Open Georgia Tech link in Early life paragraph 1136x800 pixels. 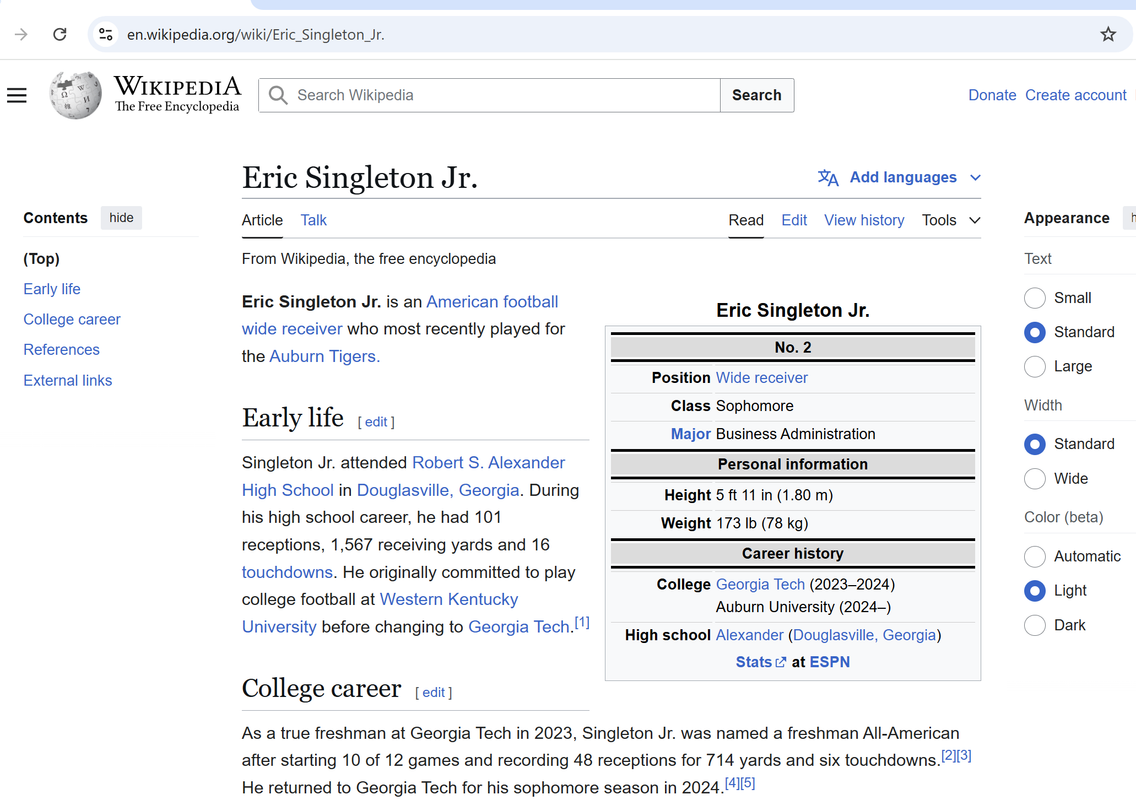click(x=519, y=627)
